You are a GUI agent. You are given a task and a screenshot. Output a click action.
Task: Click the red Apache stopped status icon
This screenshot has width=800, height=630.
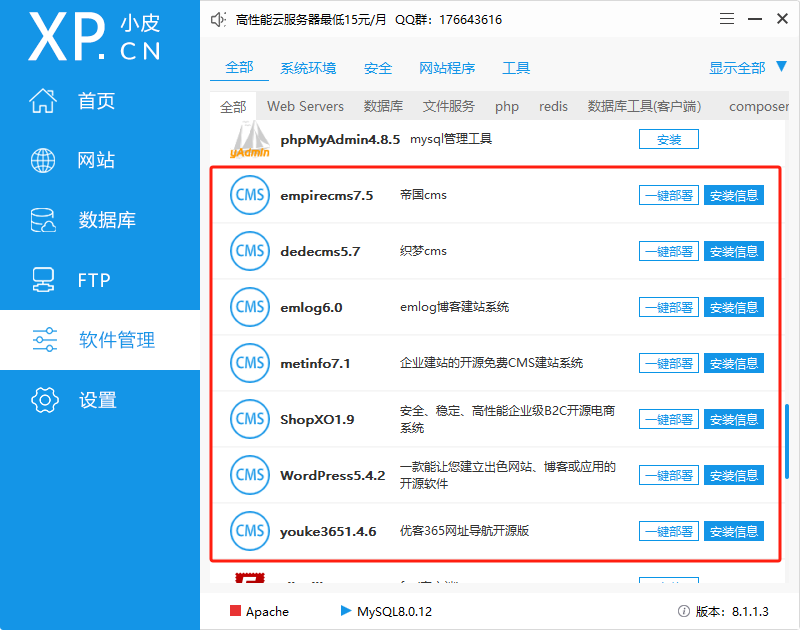235,611
